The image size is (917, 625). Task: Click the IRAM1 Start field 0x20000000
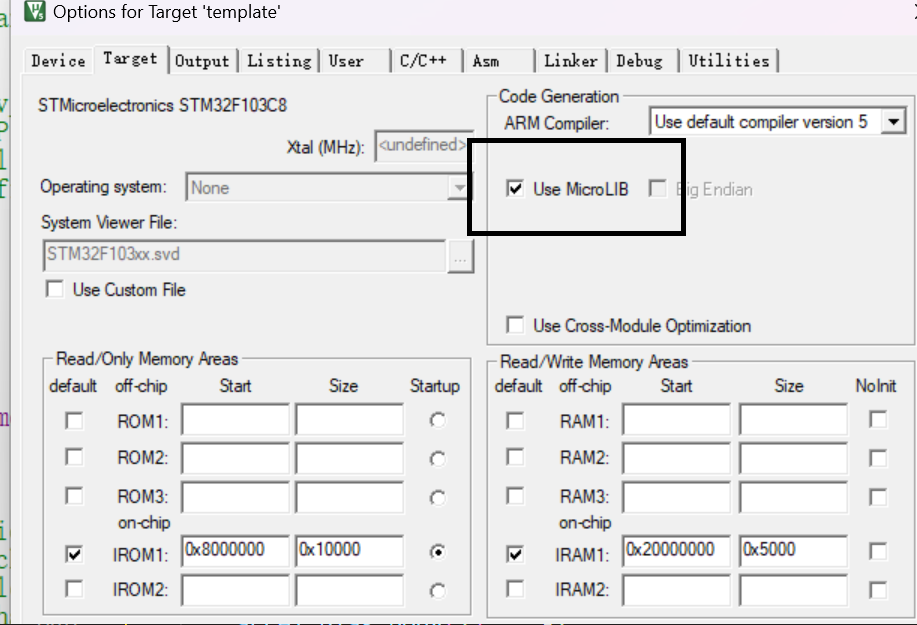677,550
